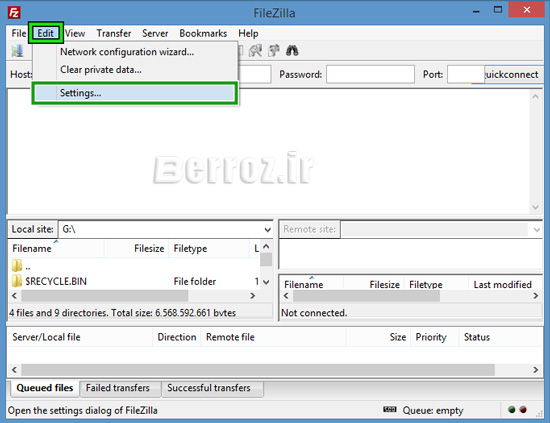Open the View menu
Viewport: 550px width, 423px height.
click(75, 33)
